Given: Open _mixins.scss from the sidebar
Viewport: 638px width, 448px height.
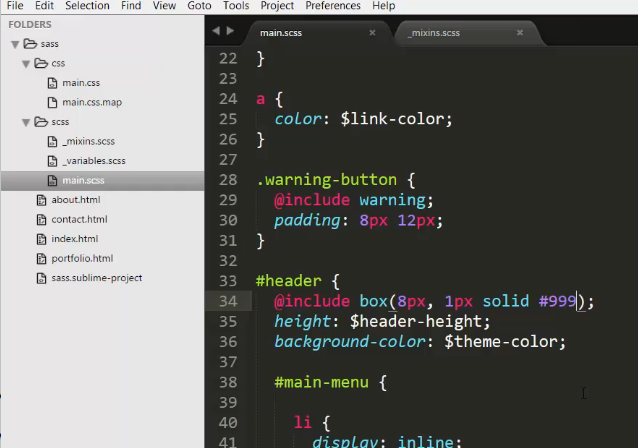Looking at the screenshot, I should click(x=89, y=142).
